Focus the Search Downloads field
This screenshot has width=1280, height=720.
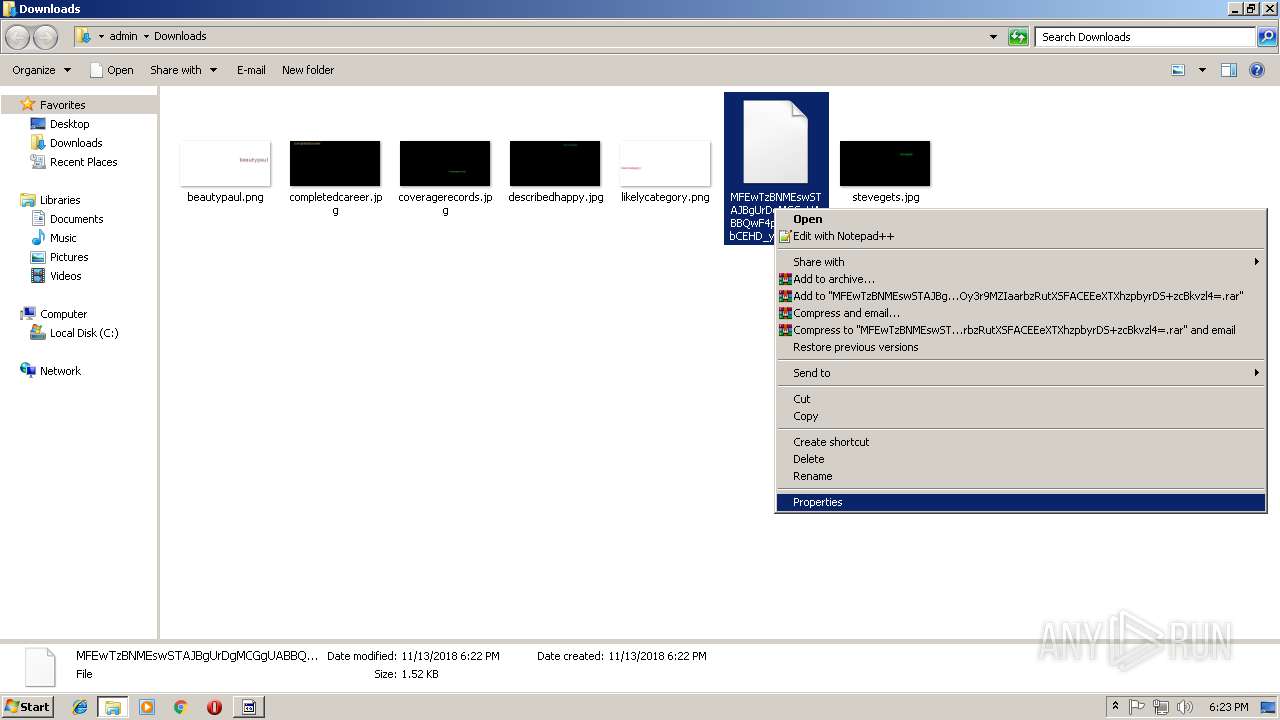(x=1145, y=37)
